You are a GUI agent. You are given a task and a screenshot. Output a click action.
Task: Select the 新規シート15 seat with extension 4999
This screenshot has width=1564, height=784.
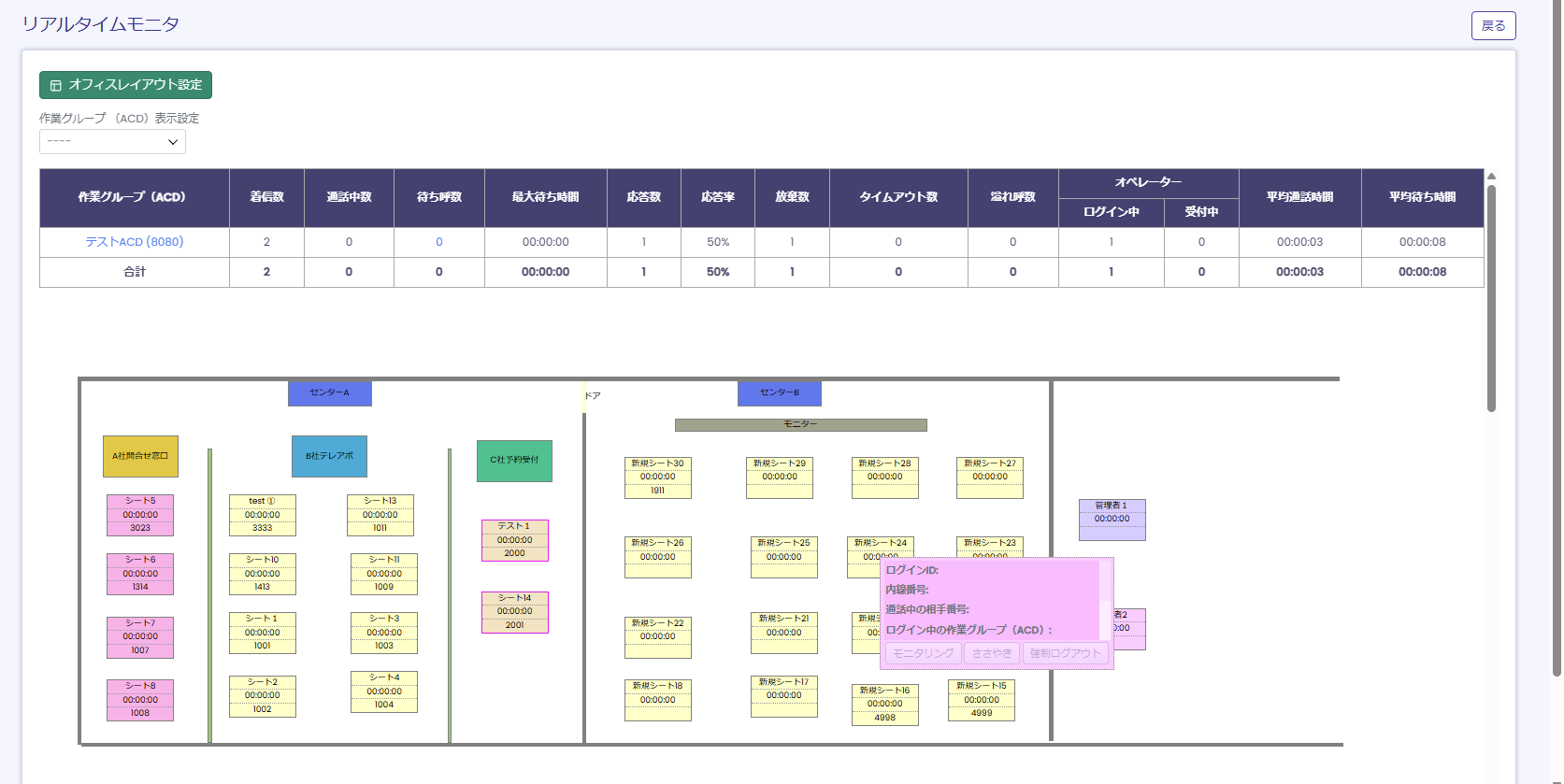coord(981,700)
